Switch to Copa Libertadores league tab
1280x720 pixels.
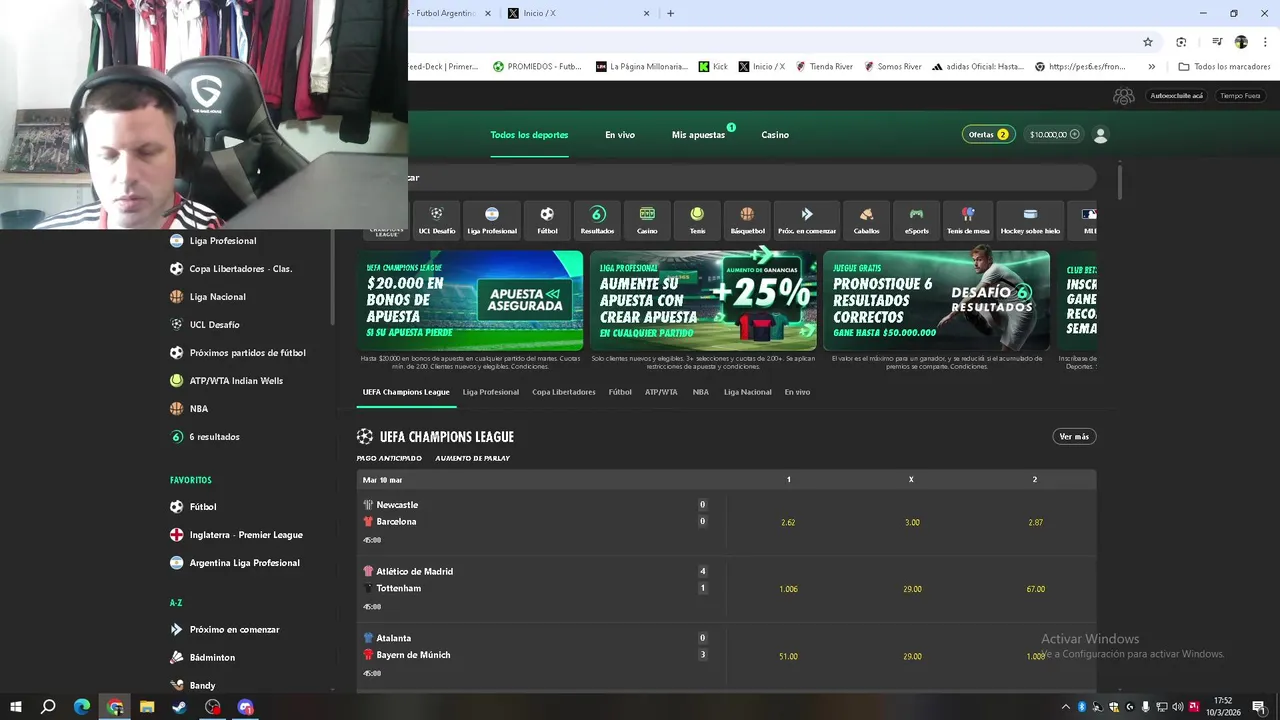point(564,392)
